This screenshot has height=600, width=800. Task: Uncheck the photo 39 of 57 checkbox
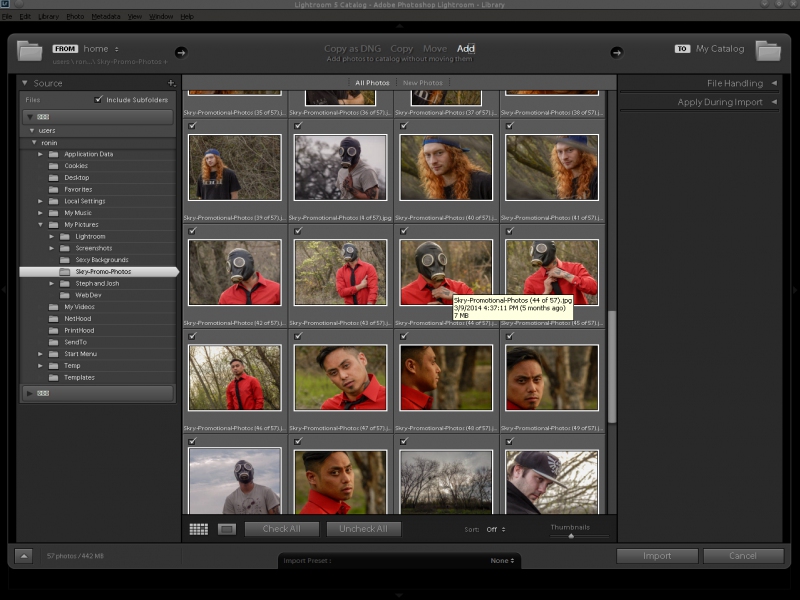[x=192, y=126]
